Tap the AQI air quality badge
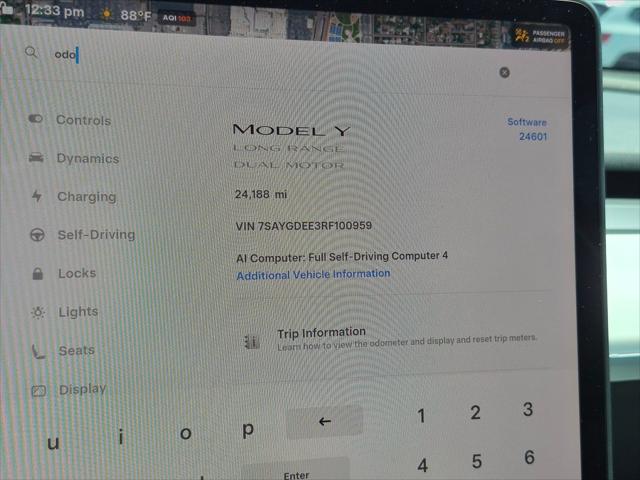The image size is (640, 480). pos(177,18)
